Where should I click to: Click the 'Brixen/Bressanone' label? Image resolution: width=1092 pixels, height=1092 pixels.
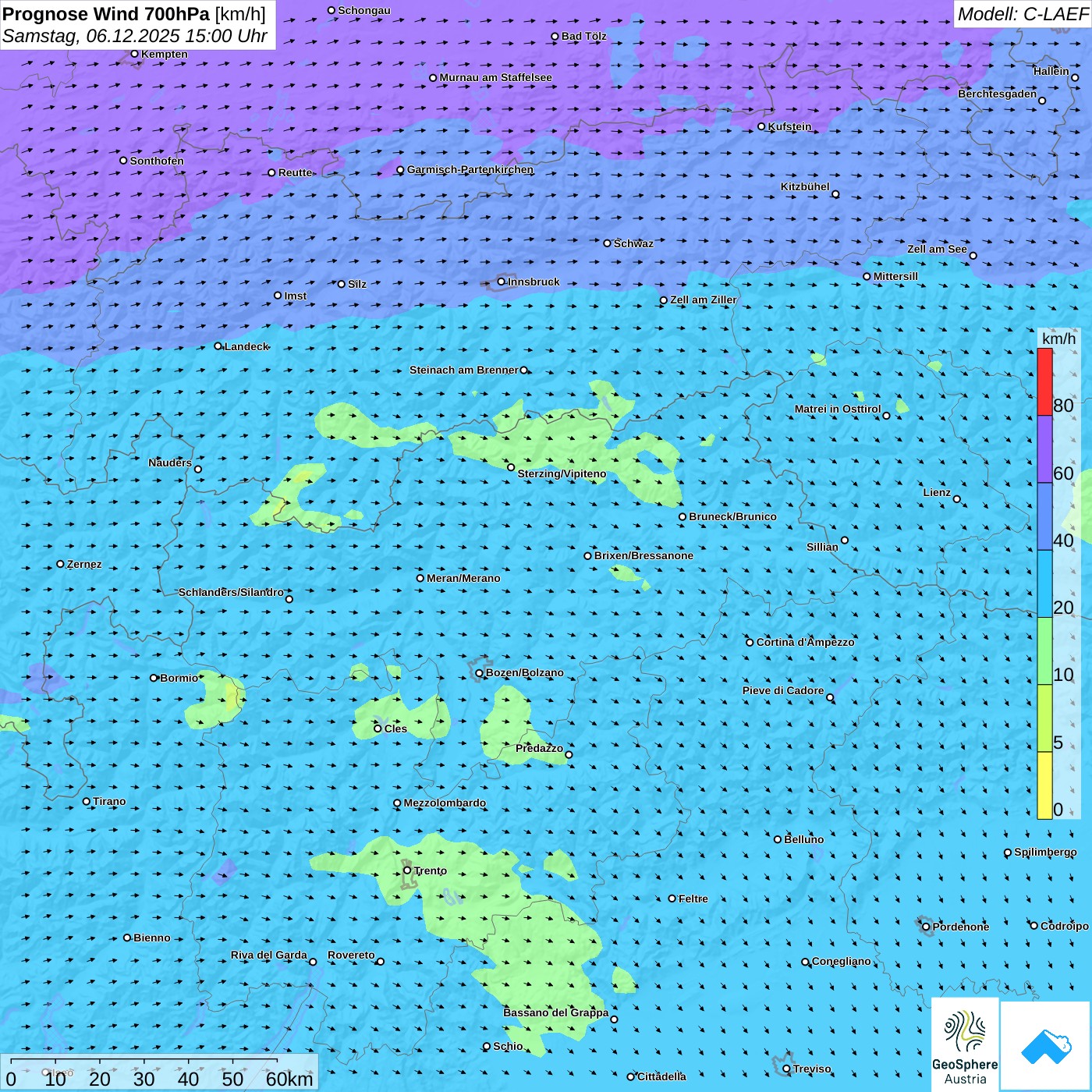coord(643,555)
